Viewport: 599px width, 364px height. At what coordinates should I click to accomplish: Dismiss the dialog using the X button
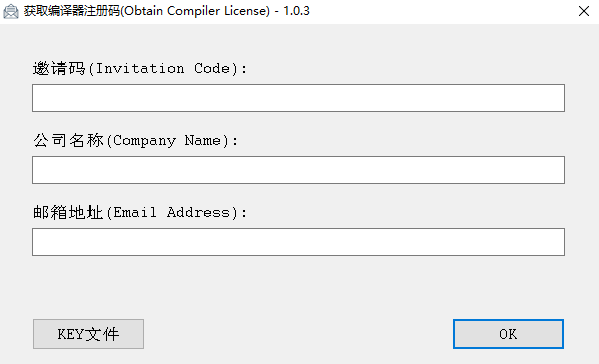pyautogui.click(x=584, y=11)
